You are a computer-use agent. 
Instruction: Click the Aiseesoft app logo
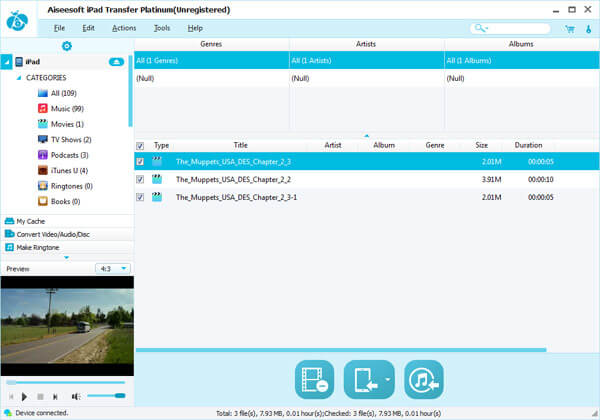17,21
